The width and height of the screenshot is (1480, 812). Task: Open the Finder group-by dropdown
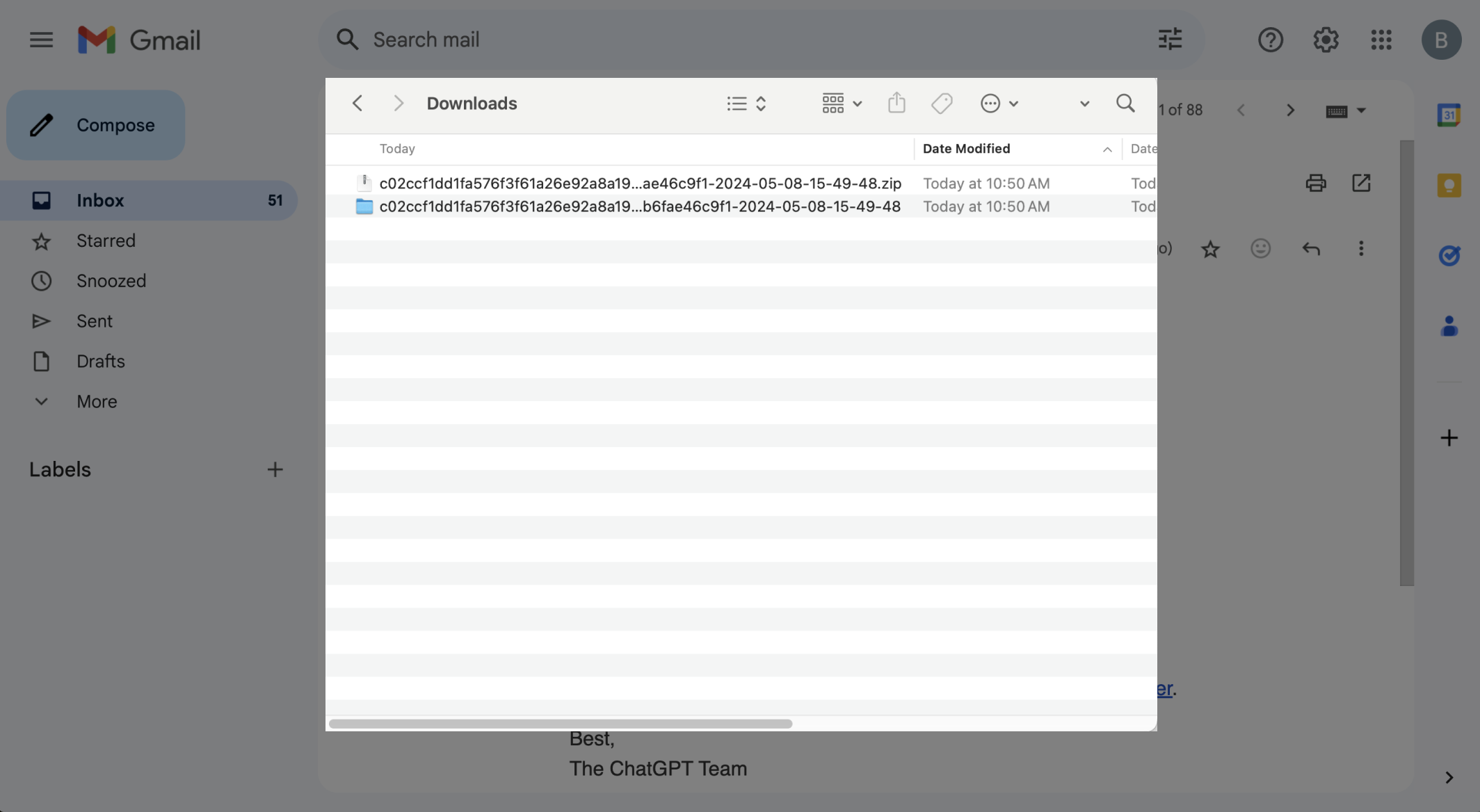[842, 104]
